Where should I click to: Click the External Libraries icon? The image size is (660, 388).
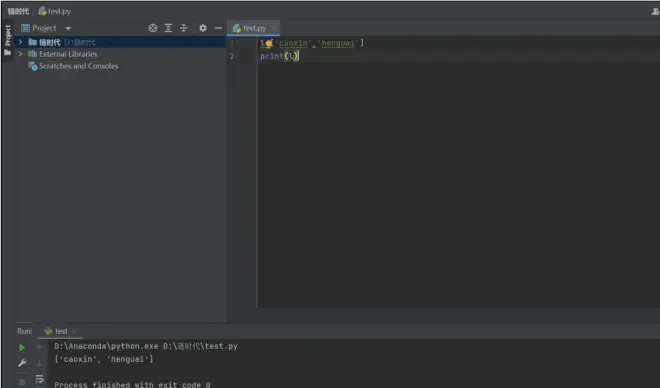click(32, 54)
